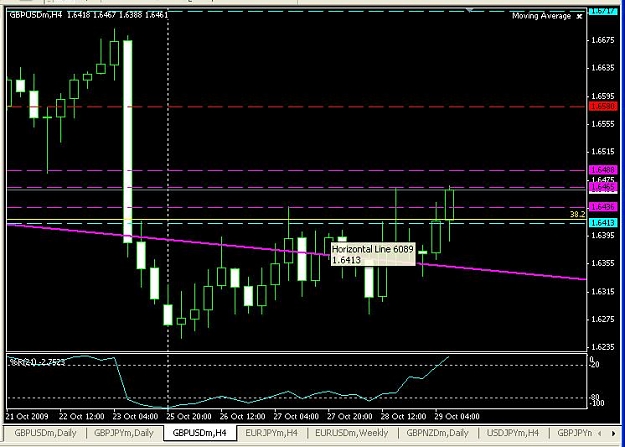The height and width of the screenshot is (447, 625).
Task: Click the left arrow to scroll chart tabs
Action: tap(600, 433)
